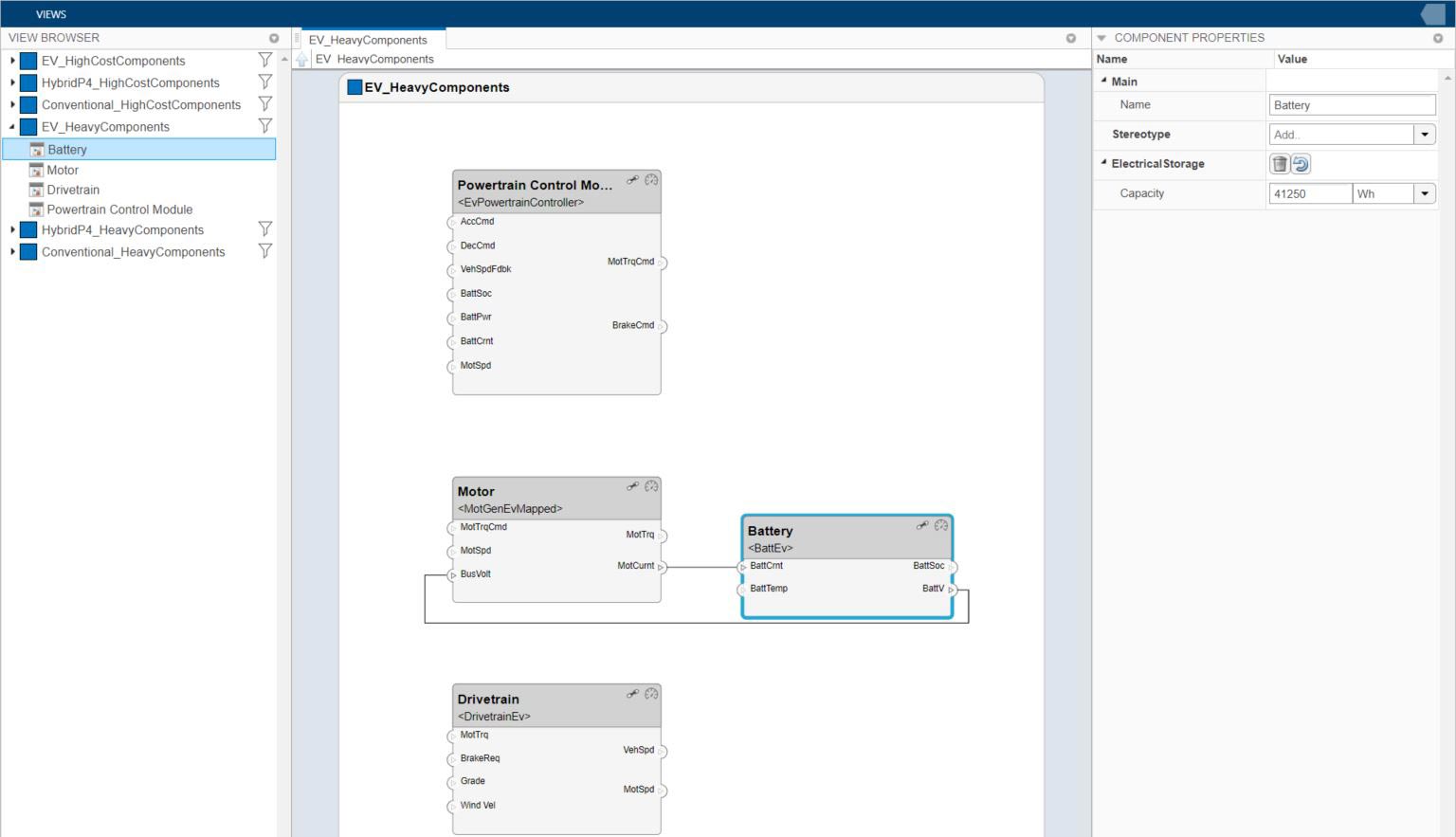Click the VIEWS menu in the top bar
The width and height of the screenshot is (1456, 837).
coord(50,13)
